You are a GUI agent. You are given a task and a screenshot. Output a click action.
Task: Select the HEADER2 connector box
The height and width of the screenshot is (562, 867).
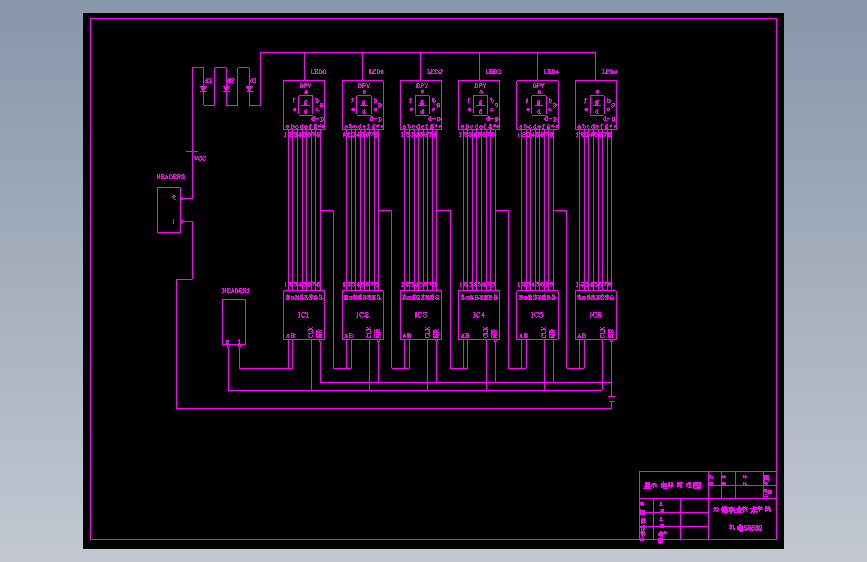tap(169, 210)
